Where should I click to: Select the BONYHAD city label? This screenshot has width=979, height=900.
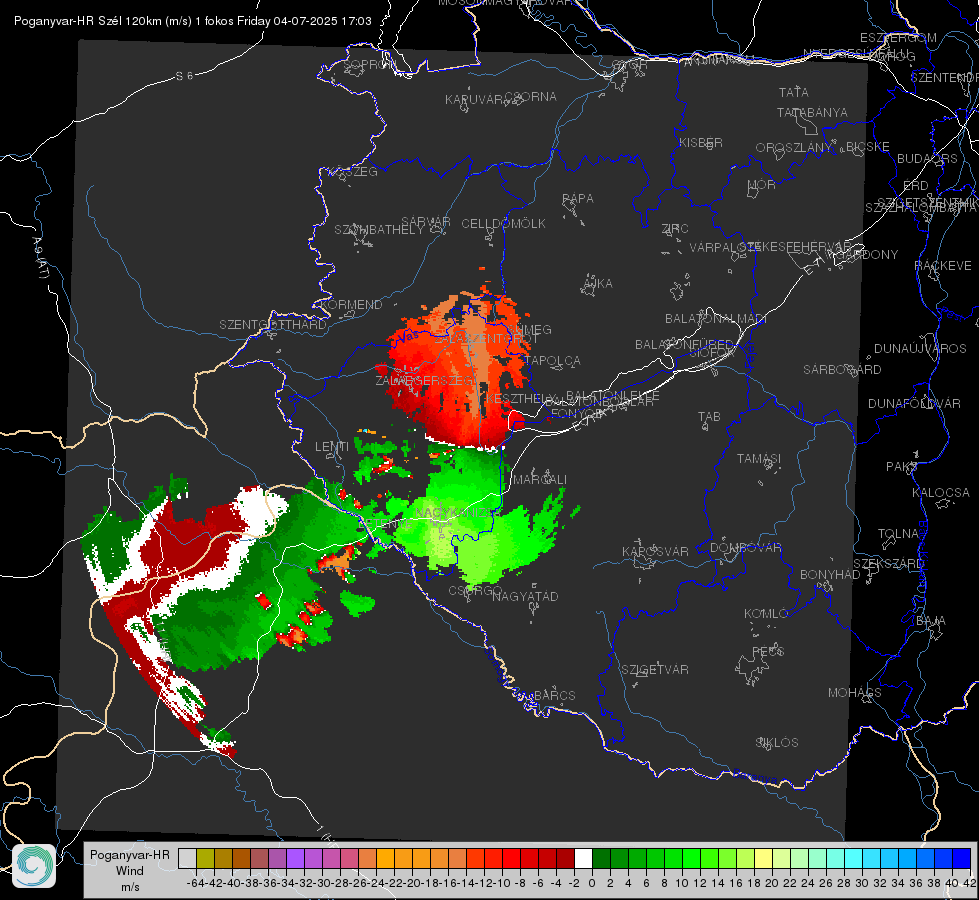(830, 575)
